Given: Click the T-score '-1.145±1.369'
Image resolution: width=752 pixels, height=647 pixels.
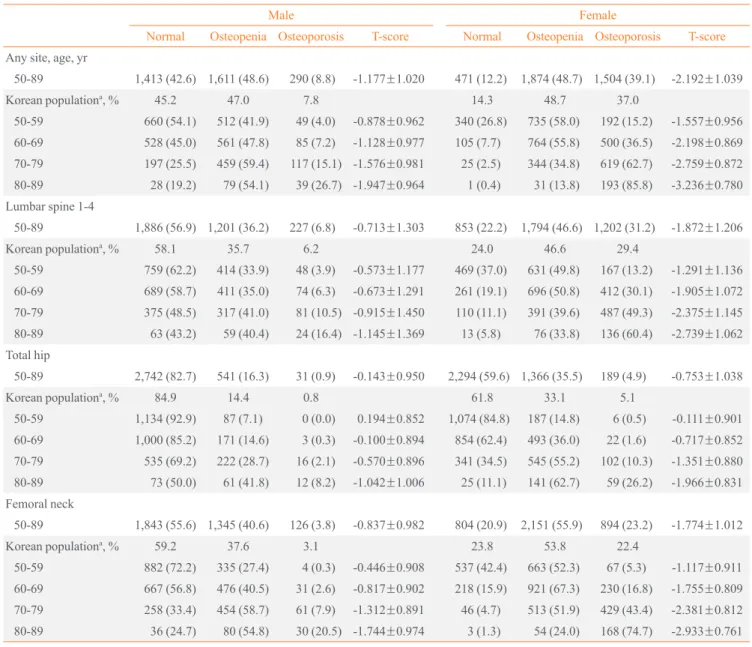Looking at the screenshot, I should tap(389, 334).
